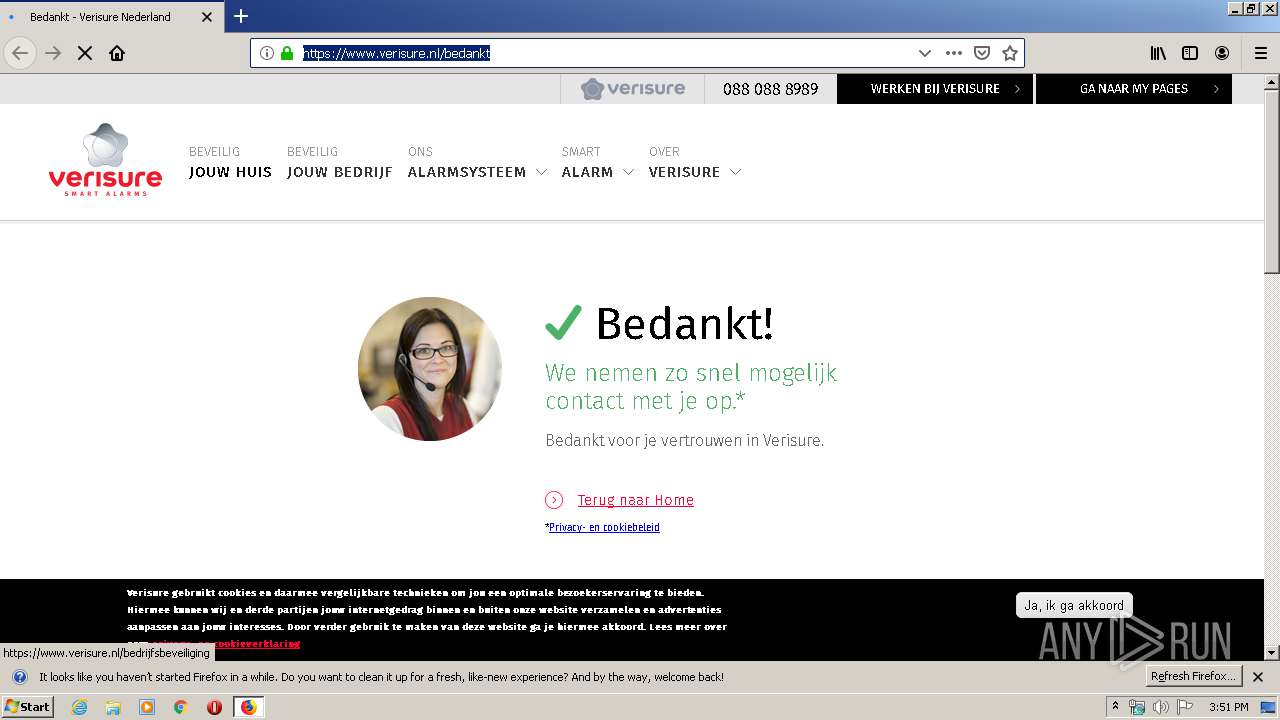Click the volume speaker tray icon
Image resolution: width=1280 pixels, height=720 pixels.
1160,707
